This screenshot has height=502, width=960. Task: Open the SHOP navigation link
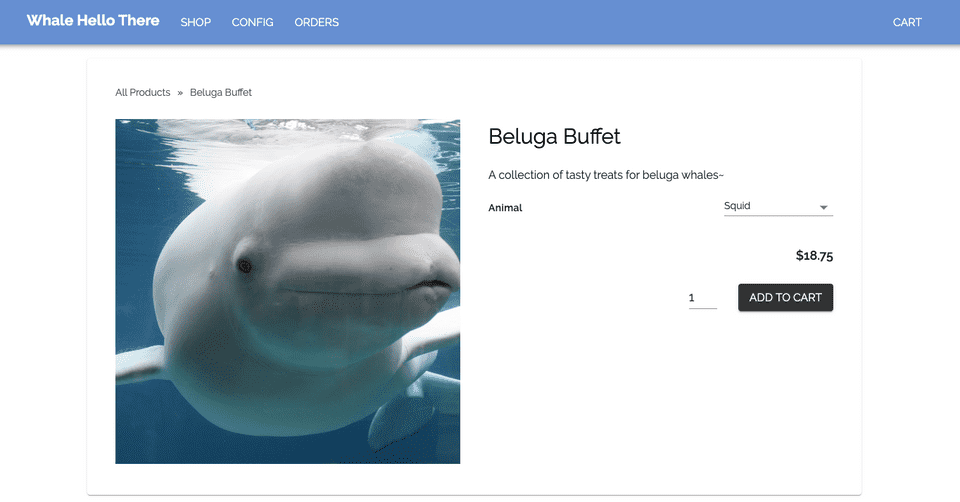(195, 22)
